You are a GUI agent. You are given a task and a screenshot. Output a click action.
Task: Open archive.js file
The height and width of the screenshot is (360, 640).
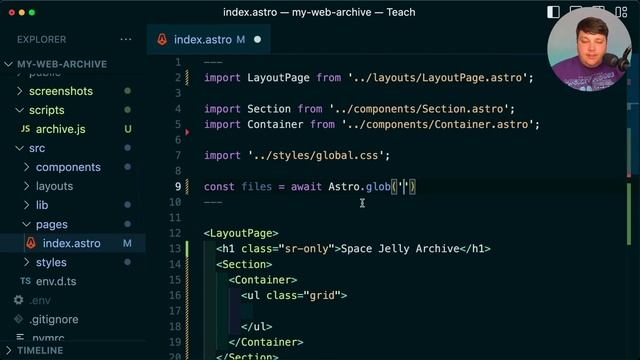pos(61,129)
